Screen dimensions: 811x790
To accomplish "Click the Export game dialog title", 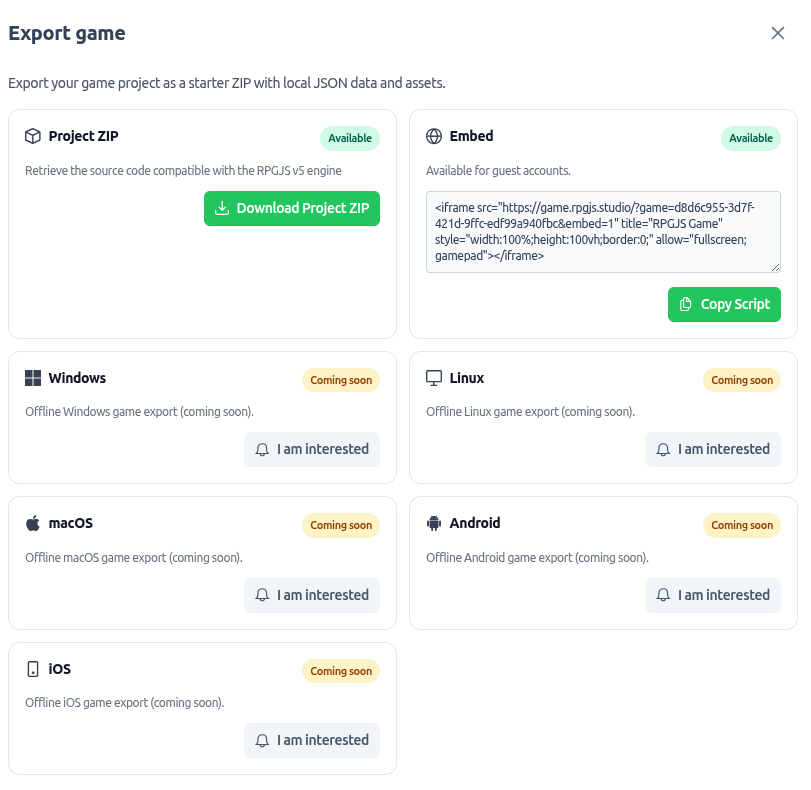I will (66, 33).
